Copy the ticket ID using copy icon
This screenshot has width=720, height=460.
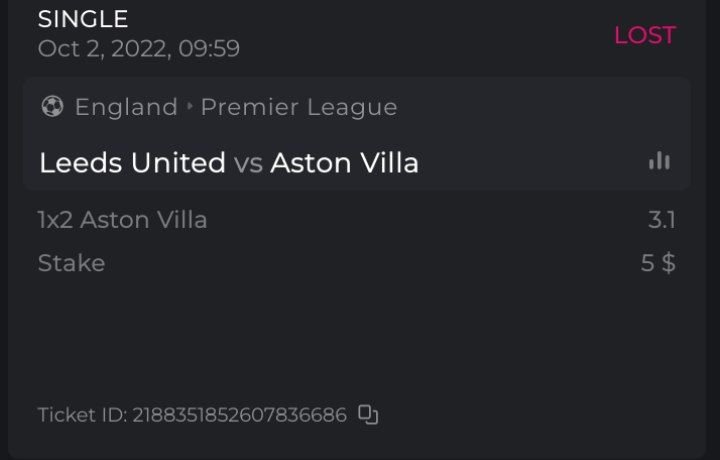point(369,415)
